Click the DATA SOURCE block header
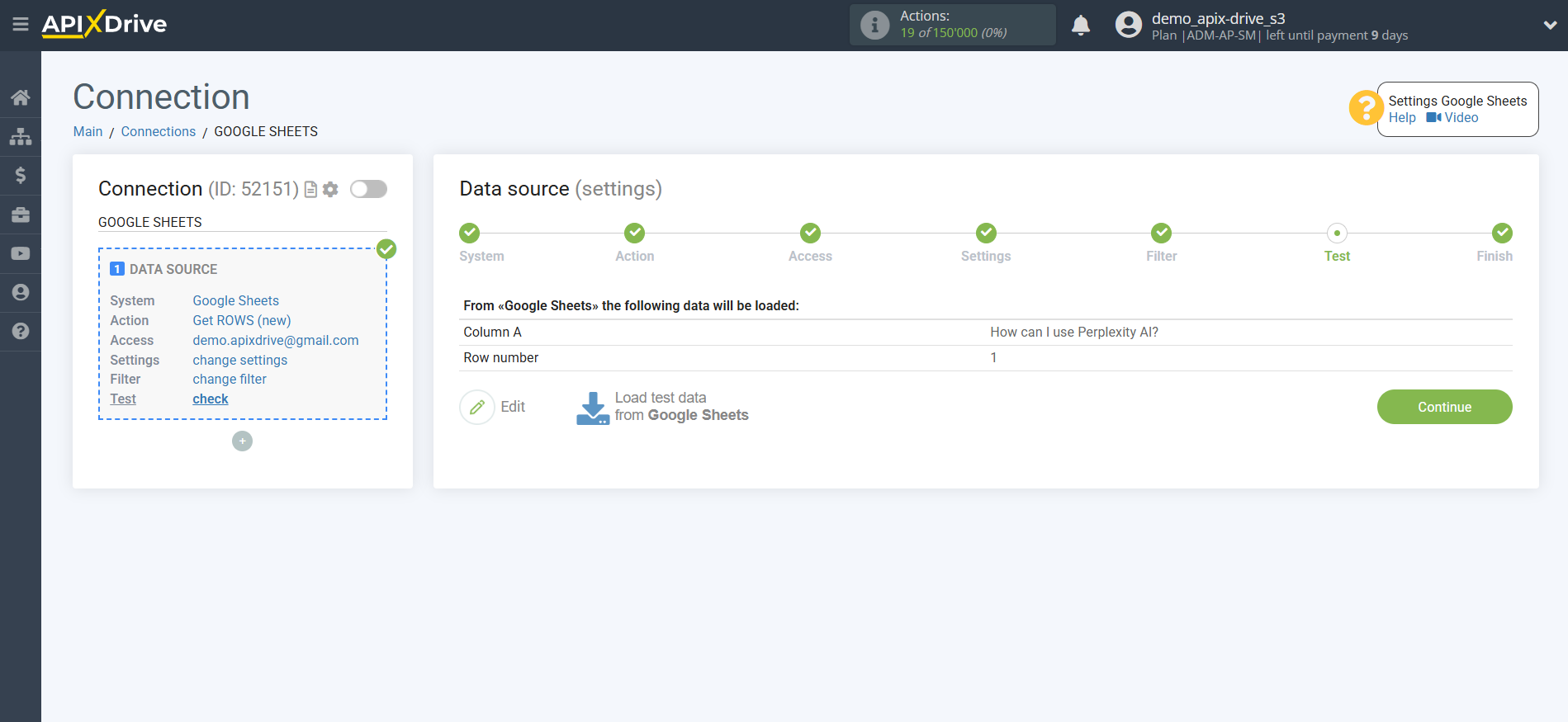This screenshot has width=1568, height=722. 163,269
